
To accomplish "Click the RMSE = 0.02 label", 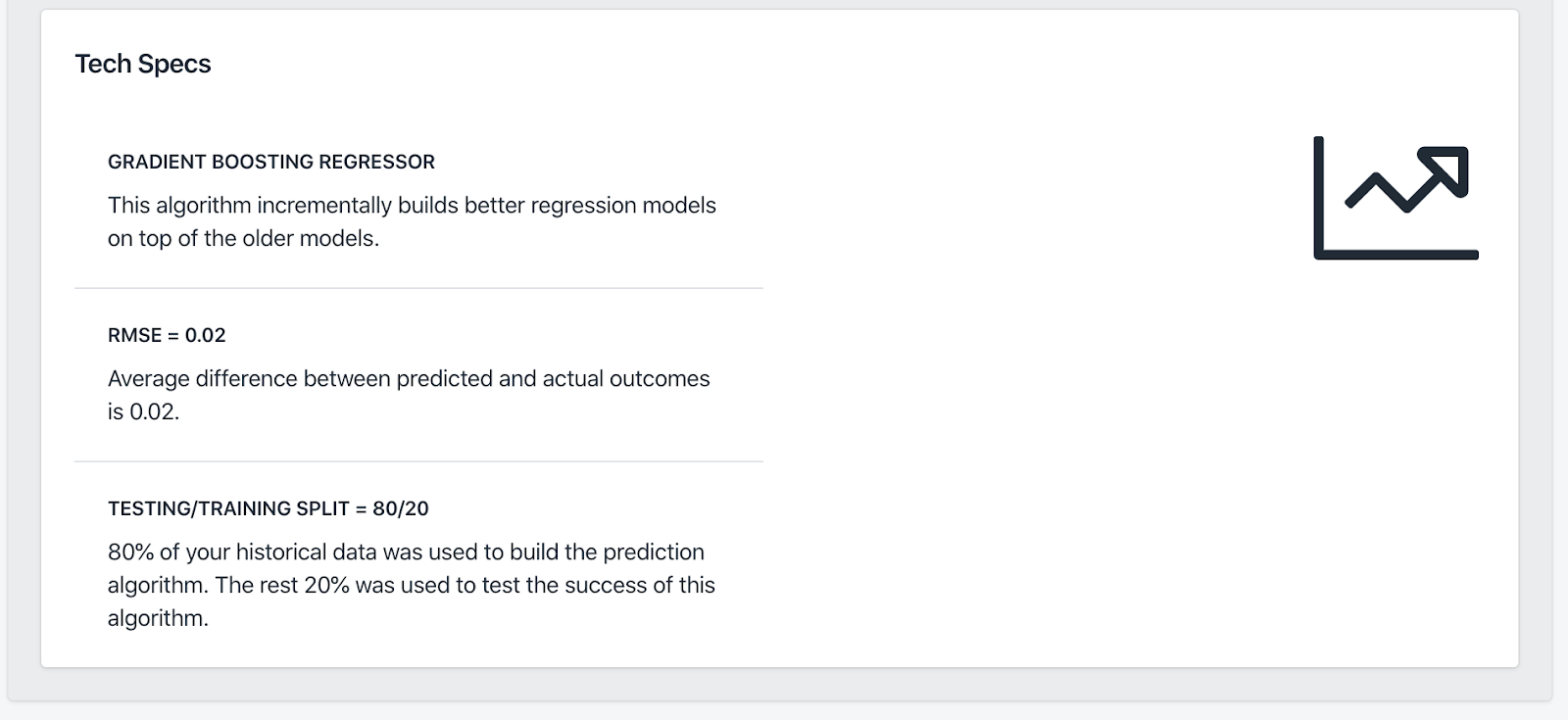I will click(167, 335).
